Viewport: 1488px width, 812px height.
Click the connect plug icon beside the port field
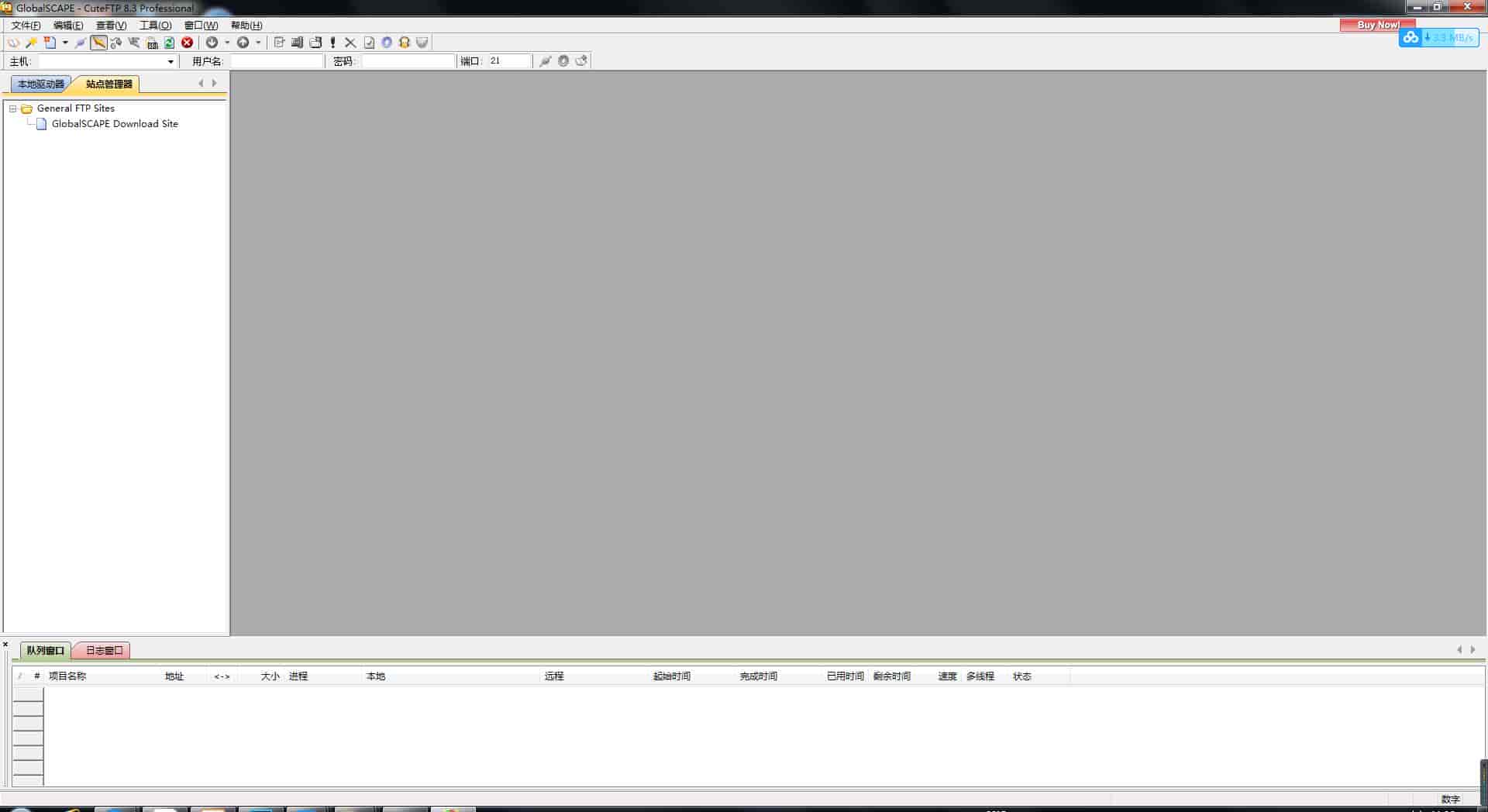[545, 60]
